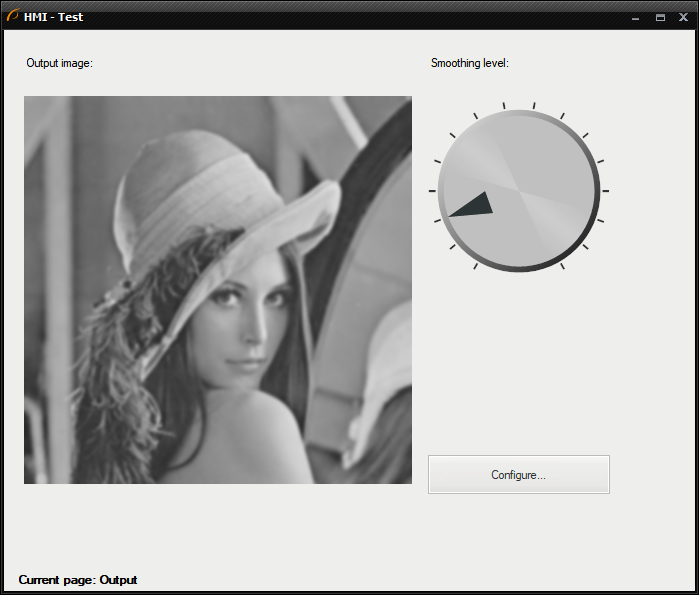Click the 'Output image:' label

pyautogui.click(x=59, y=63)
